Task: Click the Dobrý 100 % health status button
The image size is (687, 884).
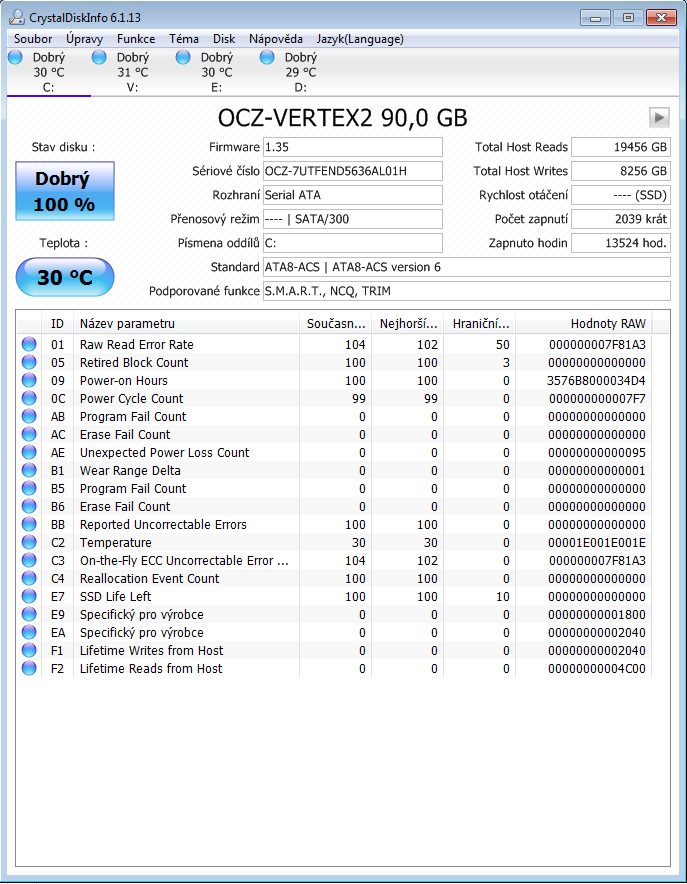Action: (x=64, y=191)
